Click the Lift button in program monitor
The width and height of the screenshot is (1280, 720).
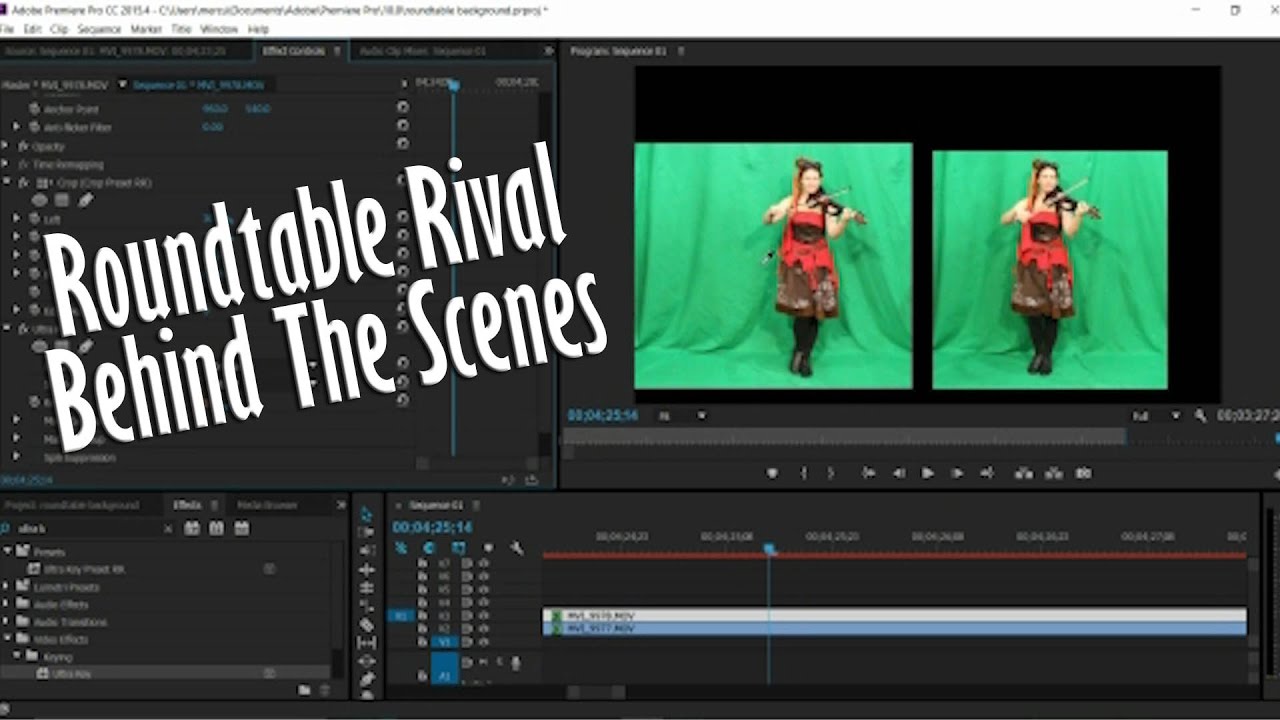1024,473
